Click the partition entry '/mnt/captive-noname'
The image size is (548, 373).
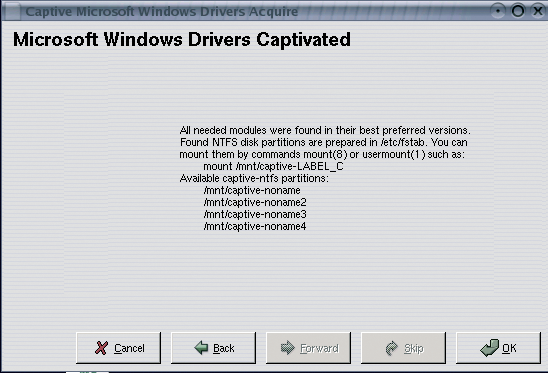pos(252,190)
